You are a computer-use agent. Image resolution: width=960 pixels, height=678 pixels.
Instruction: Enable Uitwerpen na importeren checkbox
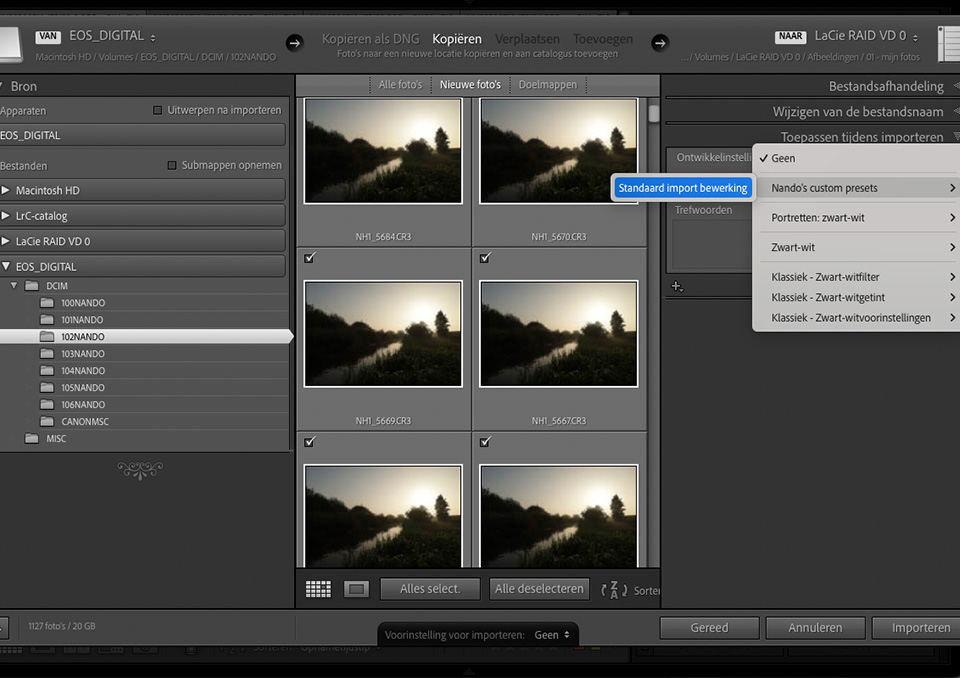157,110
